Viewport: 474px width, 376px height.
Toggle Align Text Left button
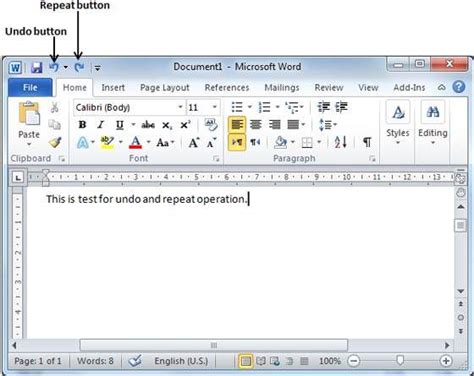tap(237, 125)
